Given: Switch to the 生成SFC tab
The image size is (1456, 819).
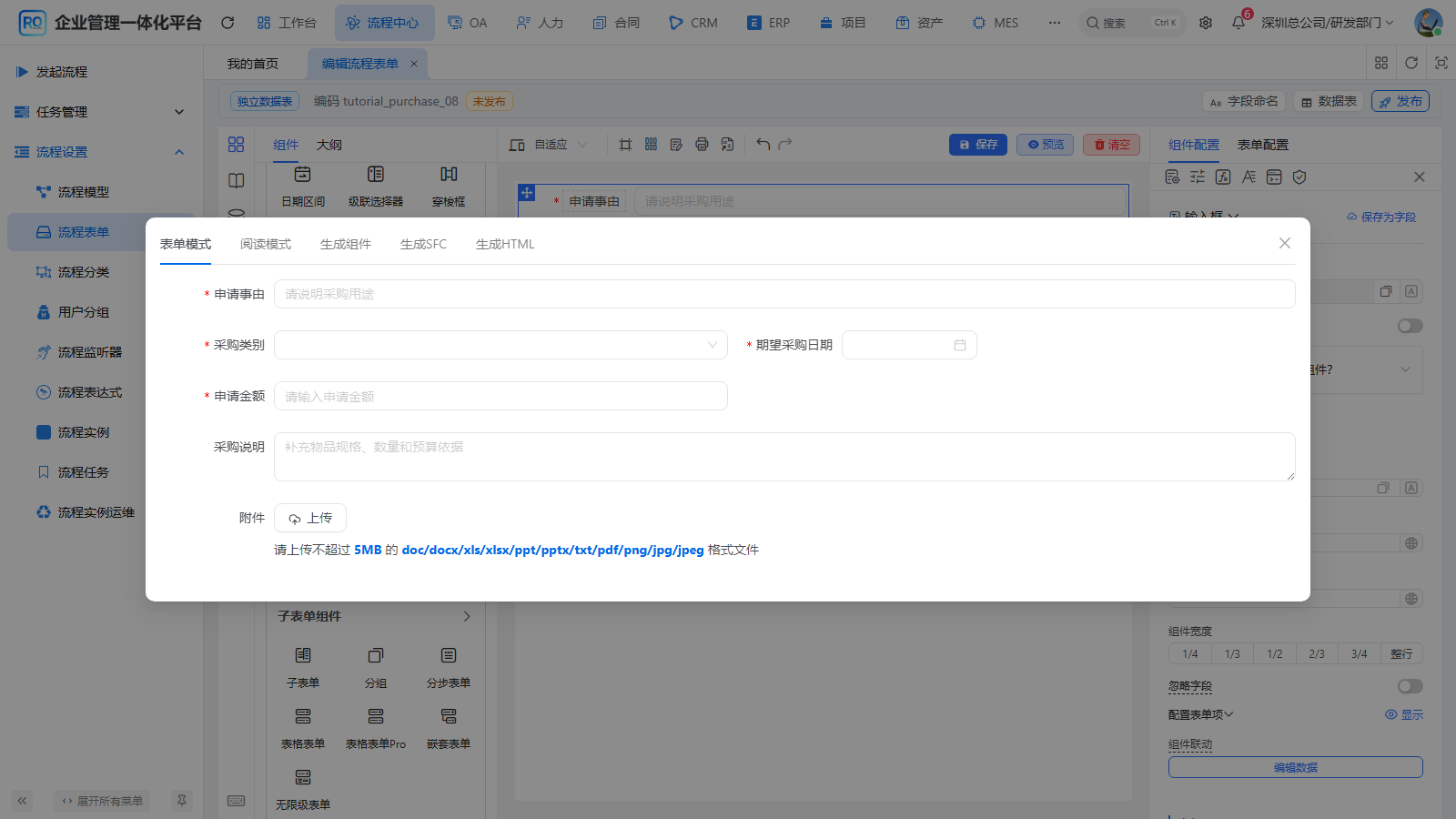Looking at the screenshot, I should 423,244.
